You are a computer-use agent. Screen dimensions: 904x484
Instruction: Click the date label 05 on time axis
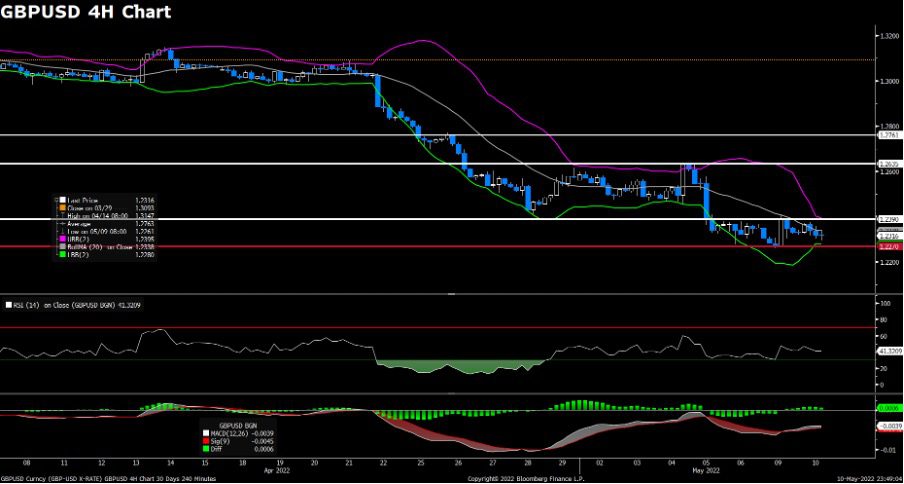tap(707, 463)
